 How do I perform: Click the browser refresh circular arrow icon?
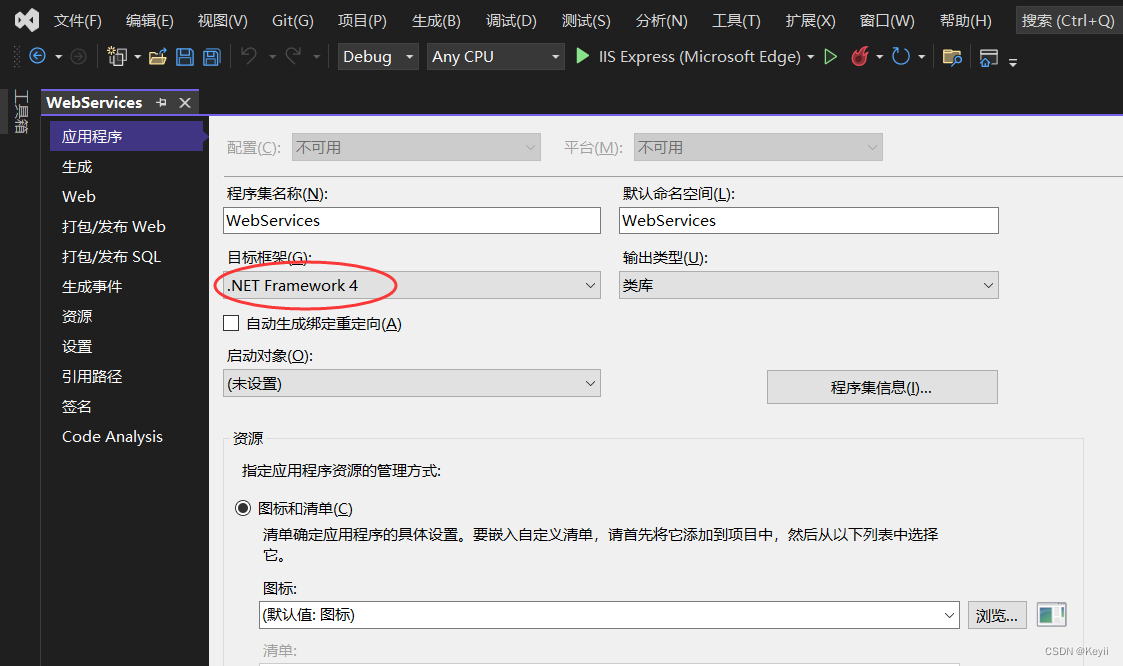click(901, 57)
